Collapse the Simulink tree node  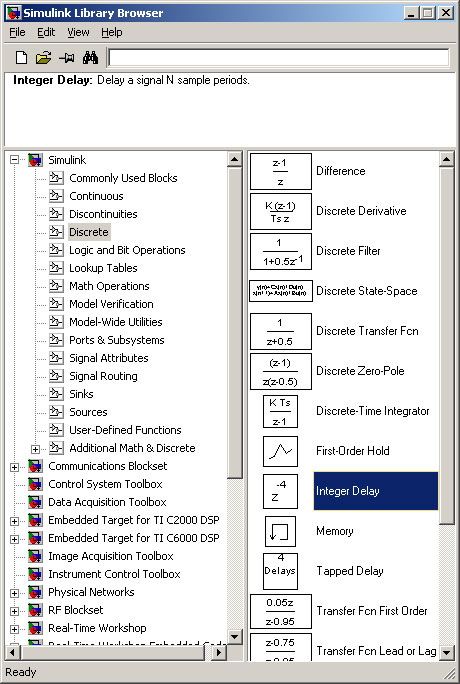point(14,160)
